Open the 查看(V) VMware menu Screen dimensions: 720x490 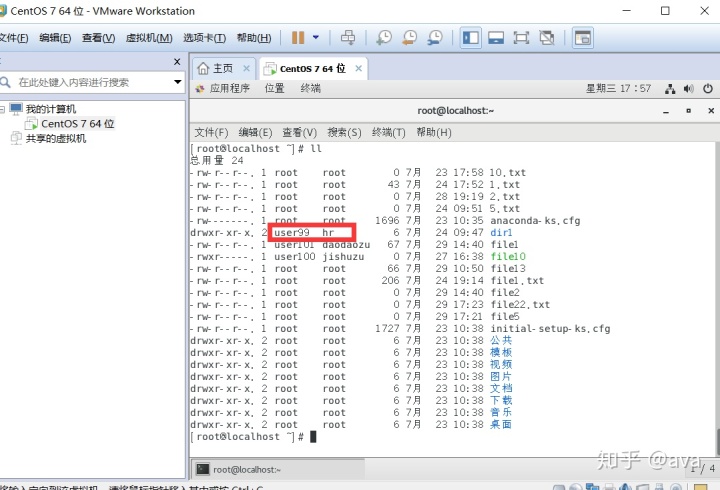tap(99, 38)
